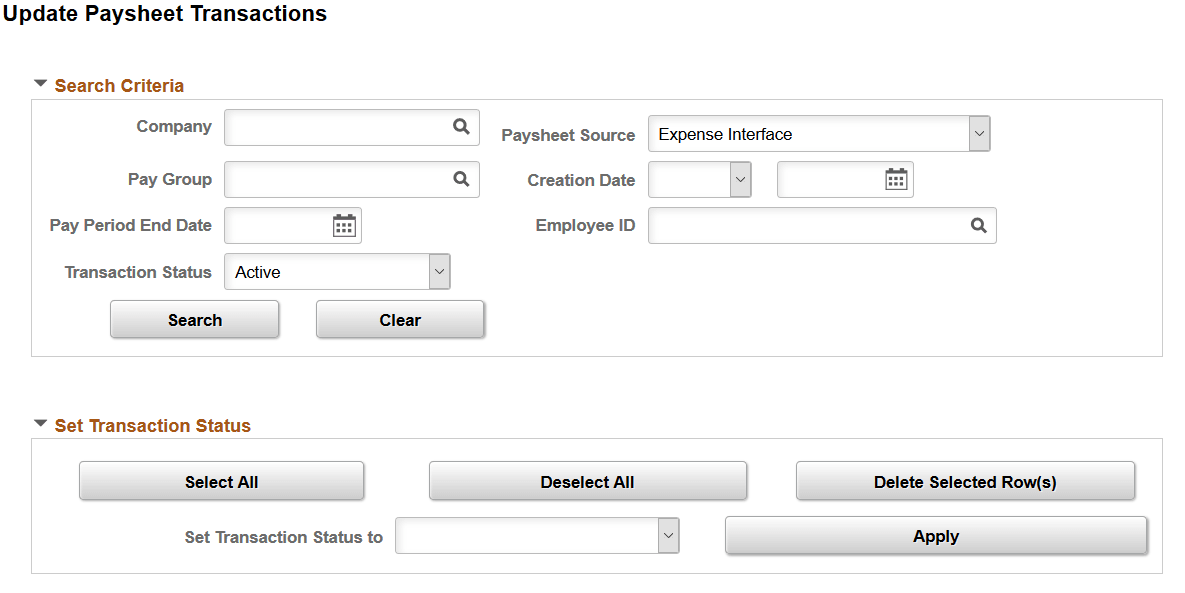This screenshot has height=593, width=1185.
Task: Open the Employee ID lookup magnifier
Action: point(978,225)
